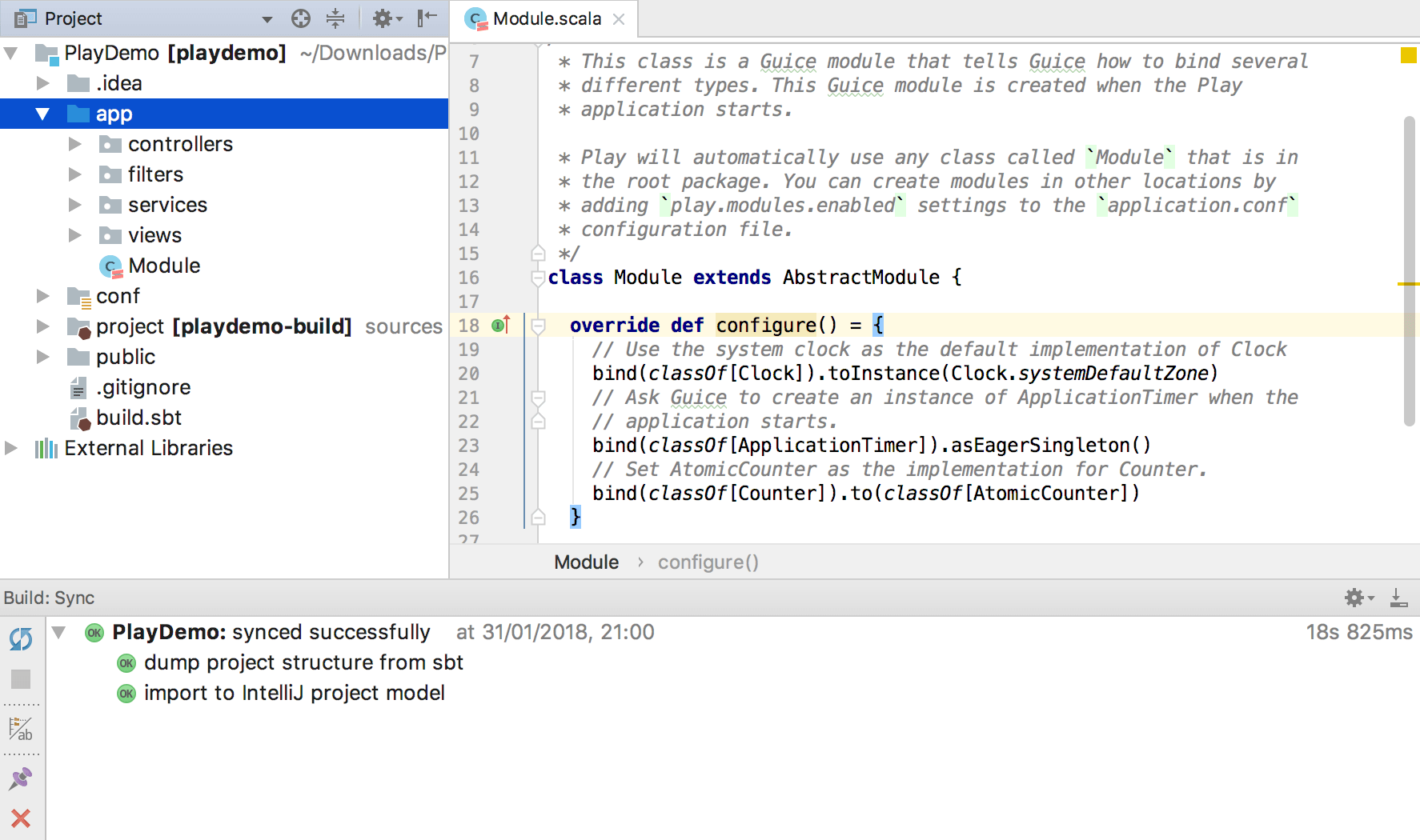Open the Project view dropdown arrow
The image size is (1420, 840).
tap(267, 19)
